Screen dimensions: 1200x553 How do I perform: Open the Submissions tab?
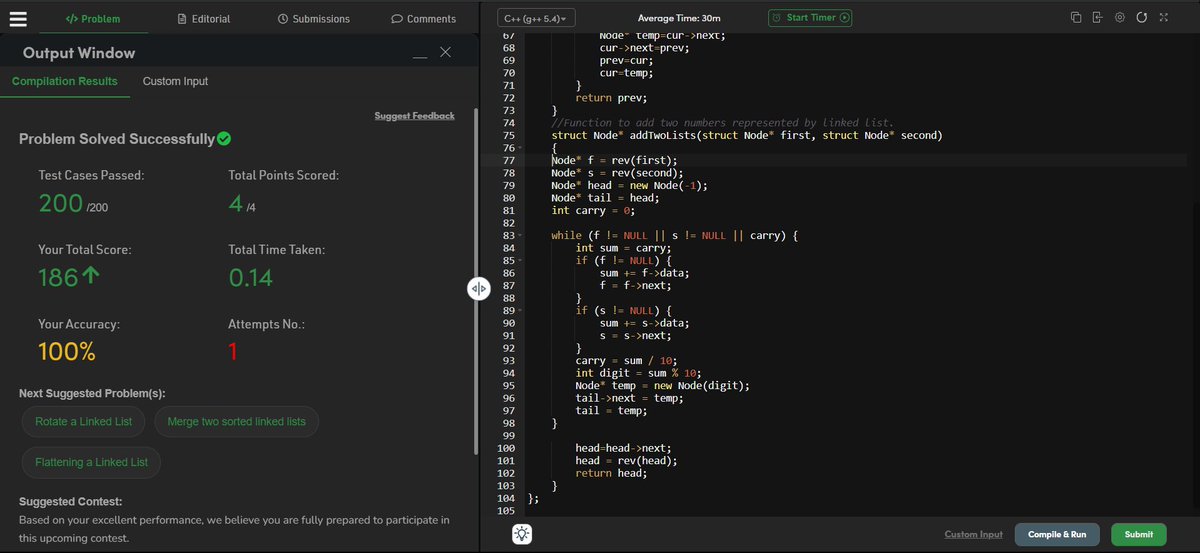point(314,19)
